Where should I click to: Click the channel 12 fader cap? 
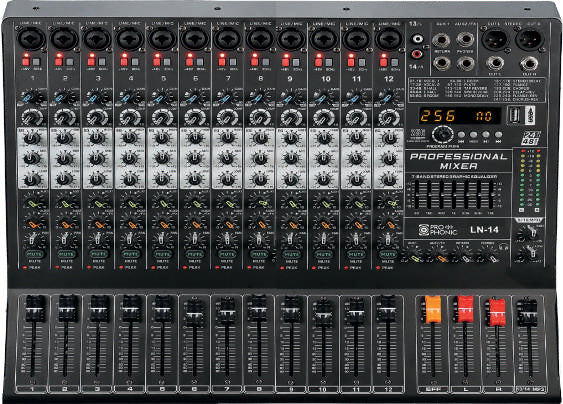[387, 308]
